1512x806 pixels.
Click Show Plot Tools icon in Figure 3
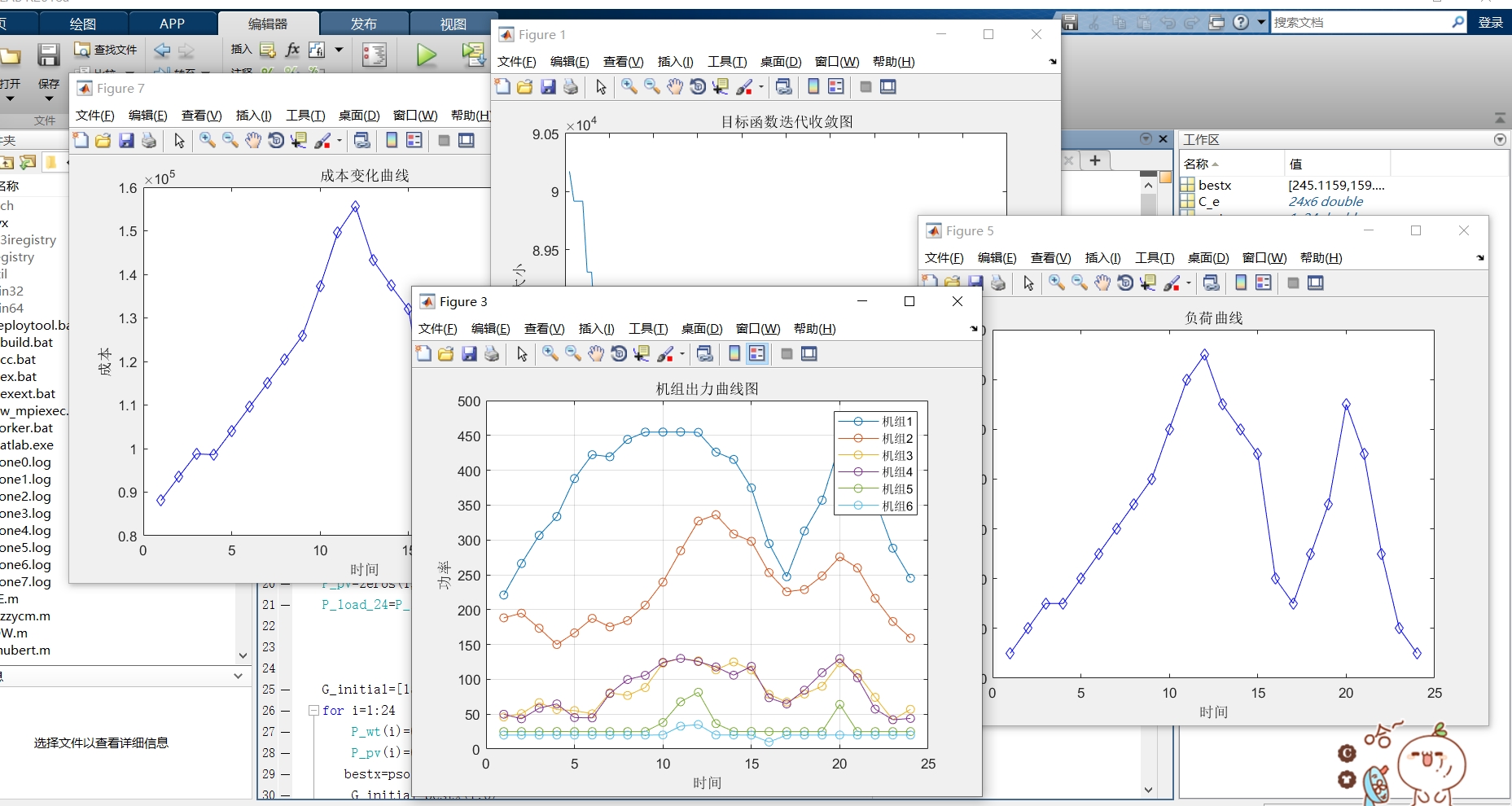pos(809,353)
